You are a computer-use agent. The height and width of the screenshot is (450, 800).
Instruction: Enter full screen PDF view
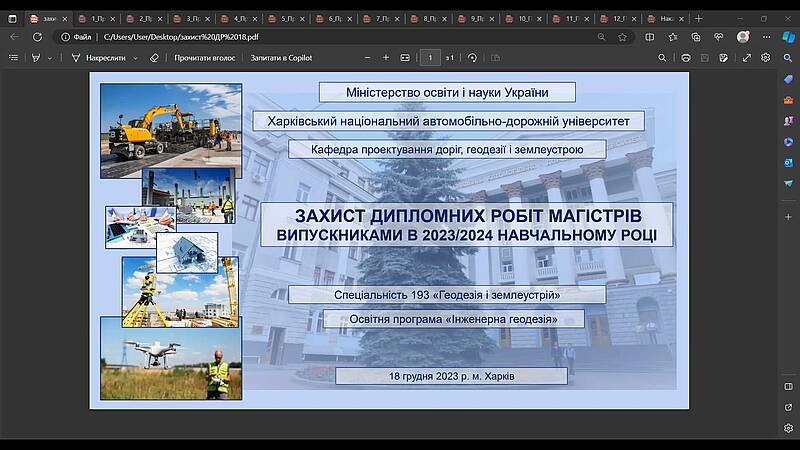coord(746,58)
